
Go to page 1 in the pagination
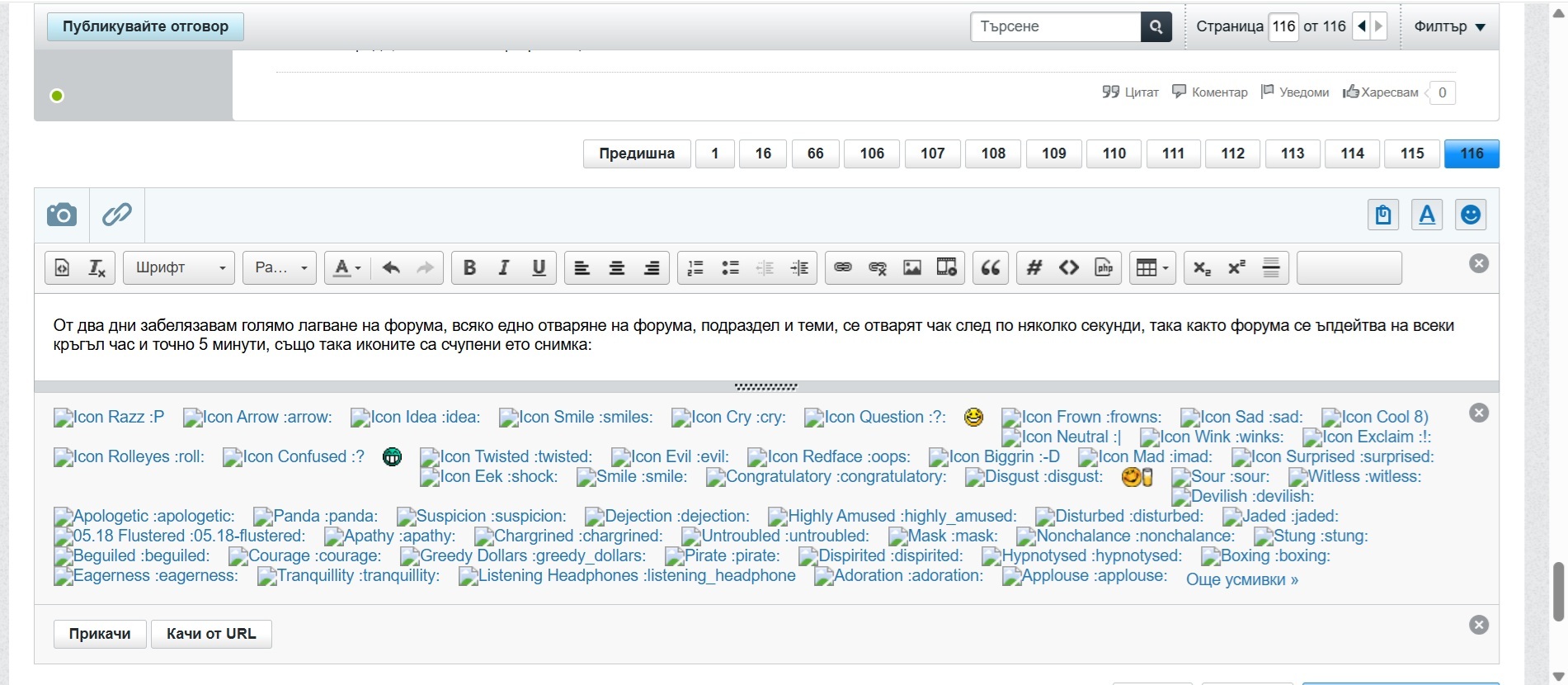pyautogui.click(x=715, y=154)
